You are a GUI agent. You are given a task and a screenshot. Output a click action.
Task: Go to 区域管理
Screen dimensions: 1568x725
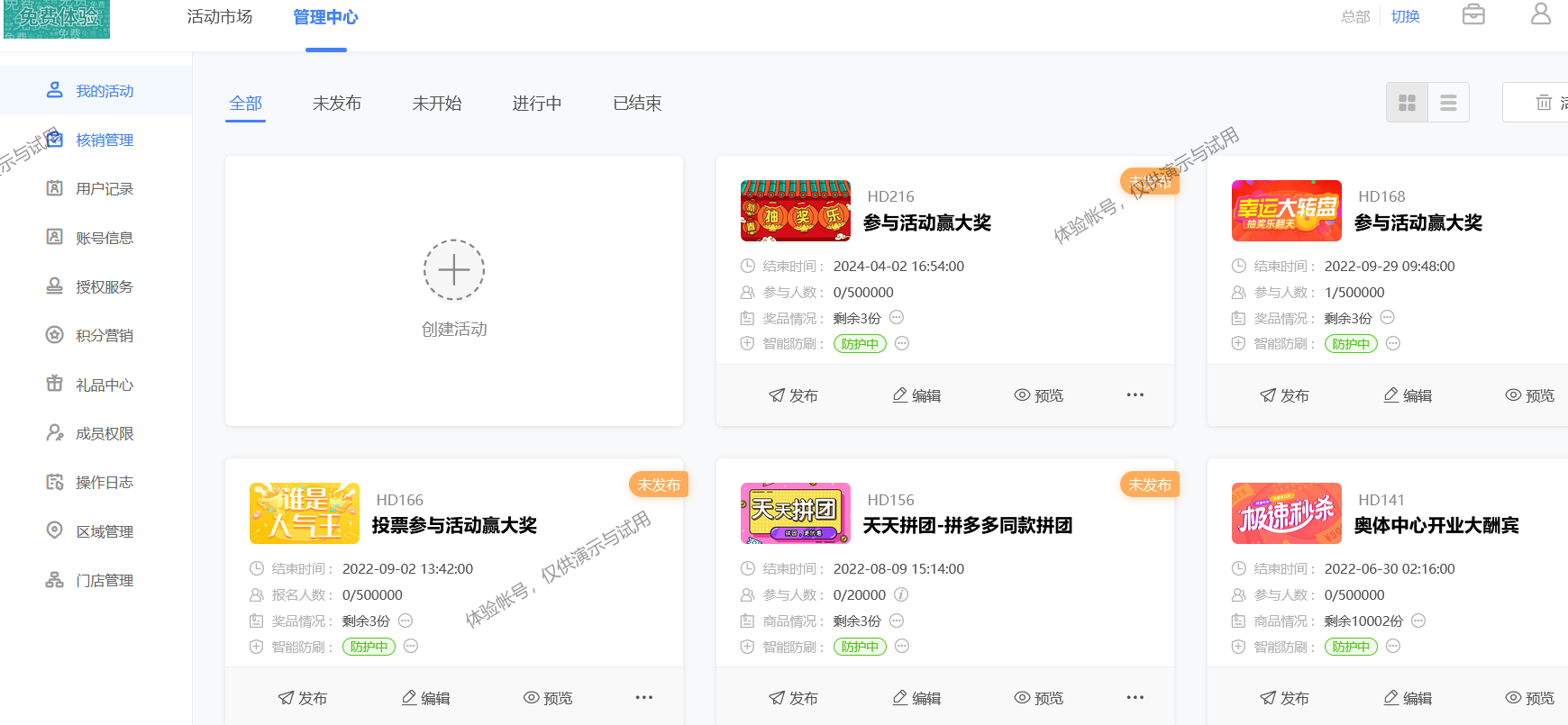96,531
